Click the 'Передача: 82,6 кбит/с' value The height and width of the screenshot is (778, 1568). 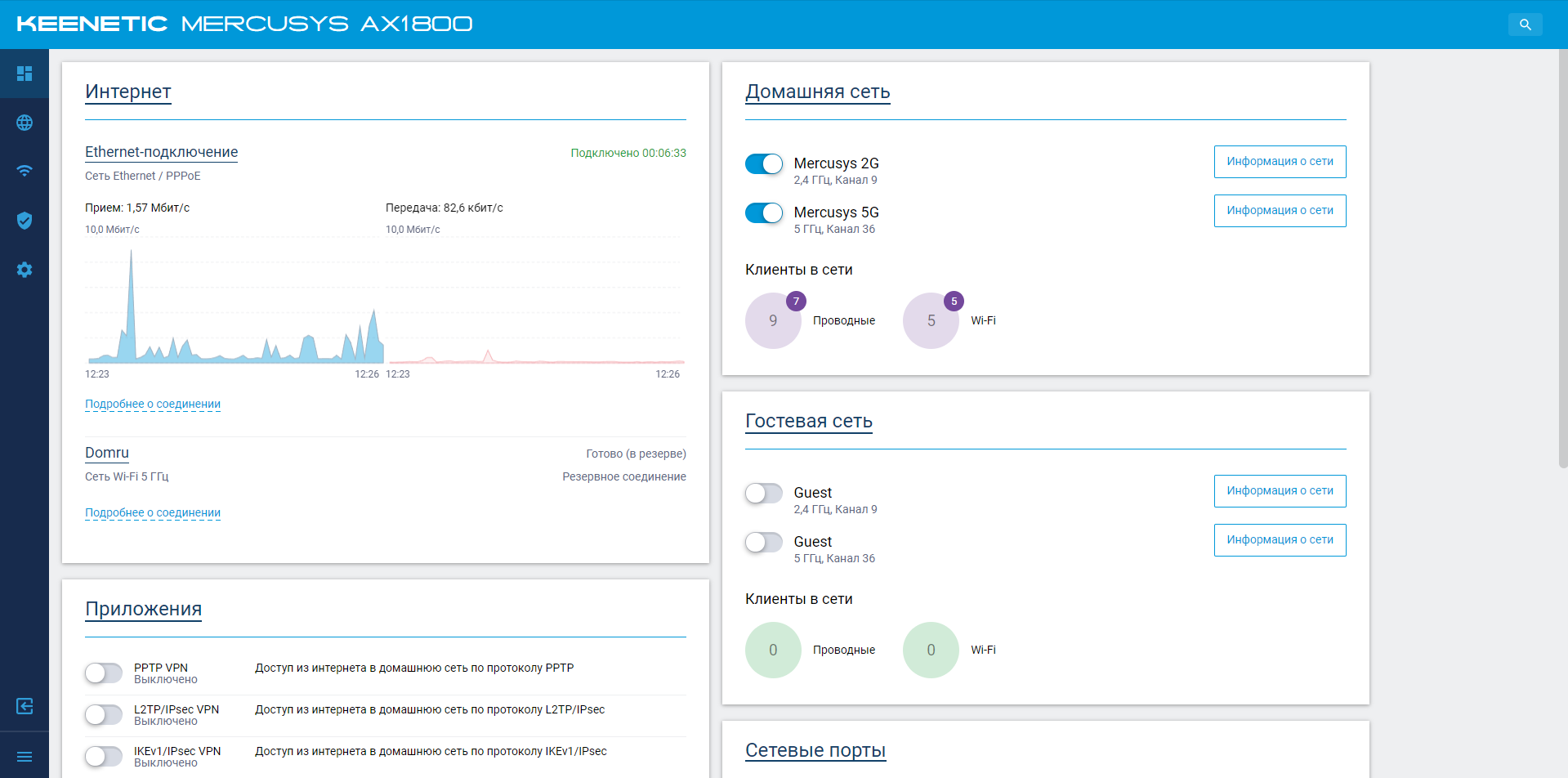tap(444, 208)
